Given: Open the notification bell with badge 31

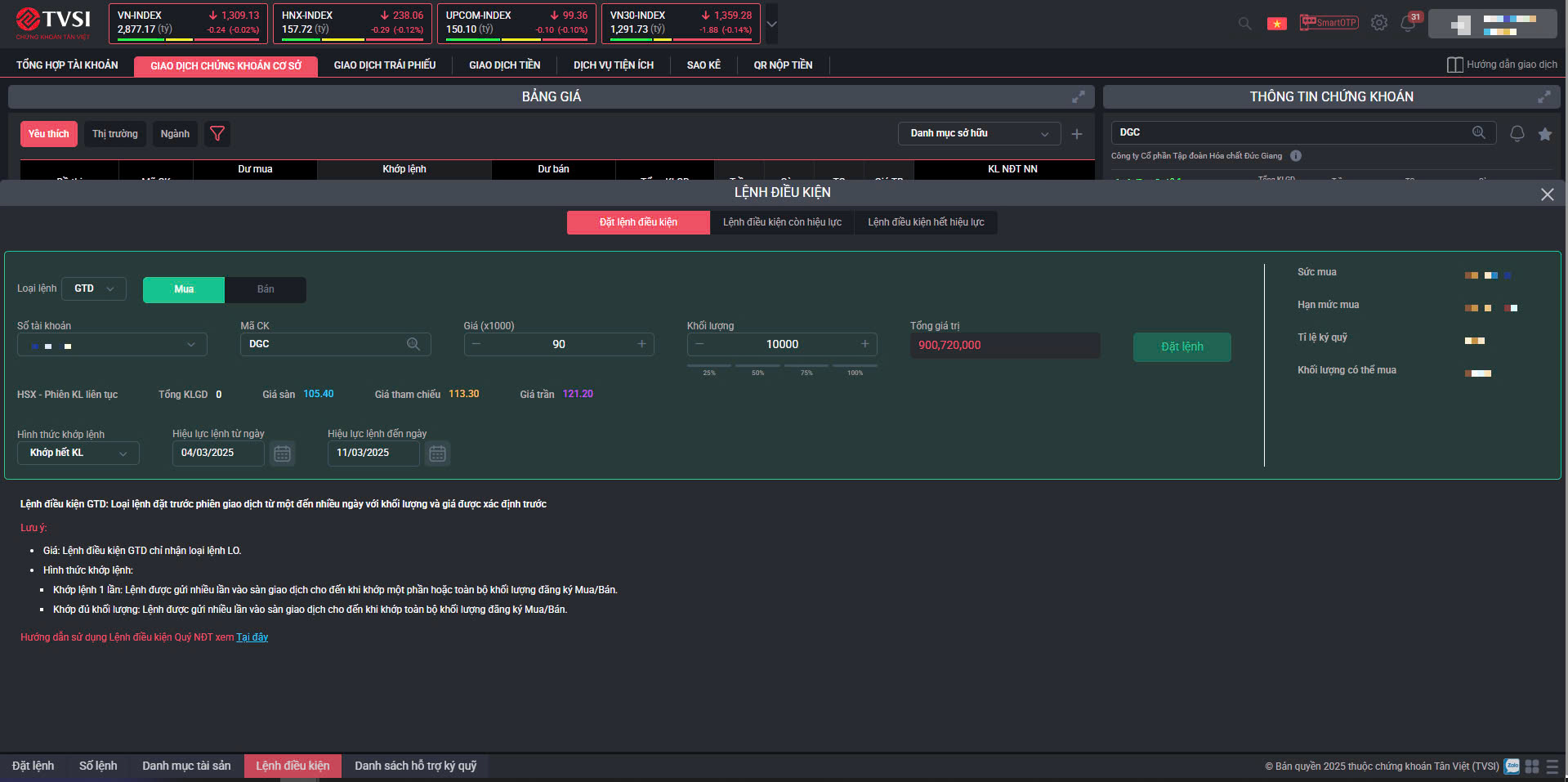Looking at the screenshot, I should [1408, 23].
